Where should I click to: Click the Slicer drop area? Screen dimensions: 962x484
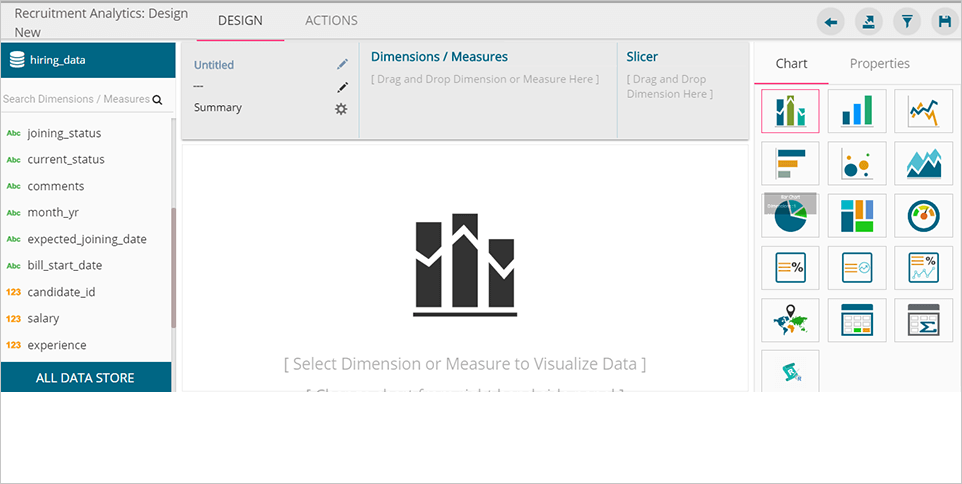tap(683, 89)
